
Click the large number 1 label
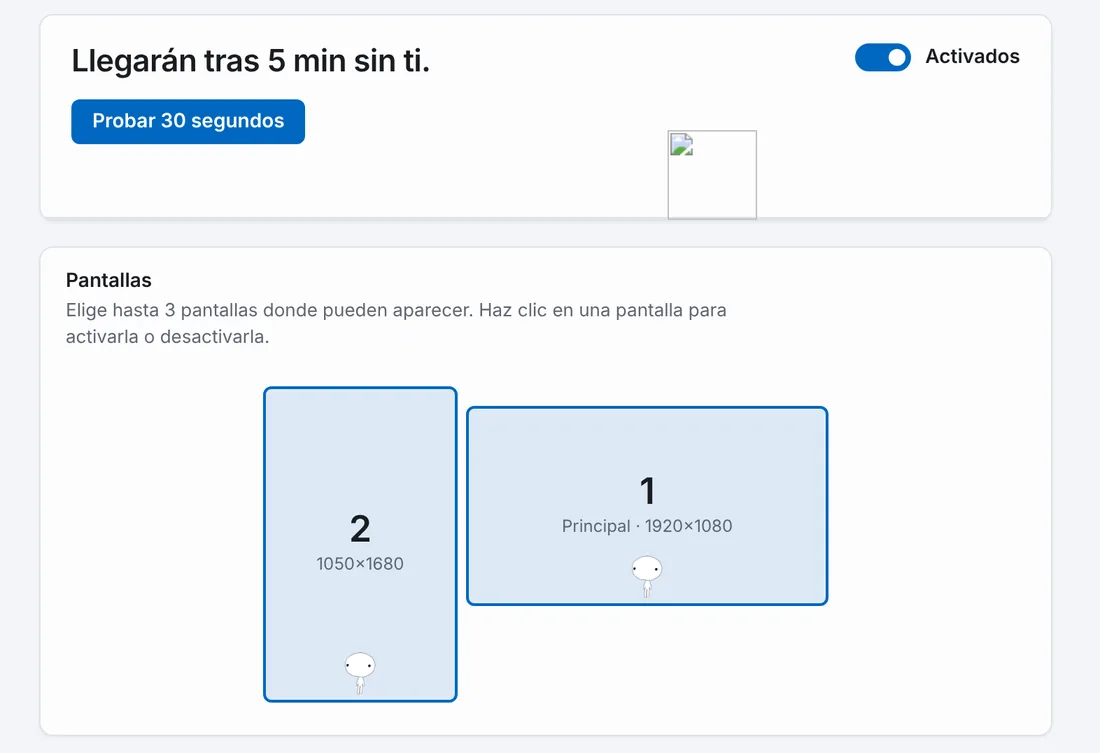pos(648,491)
